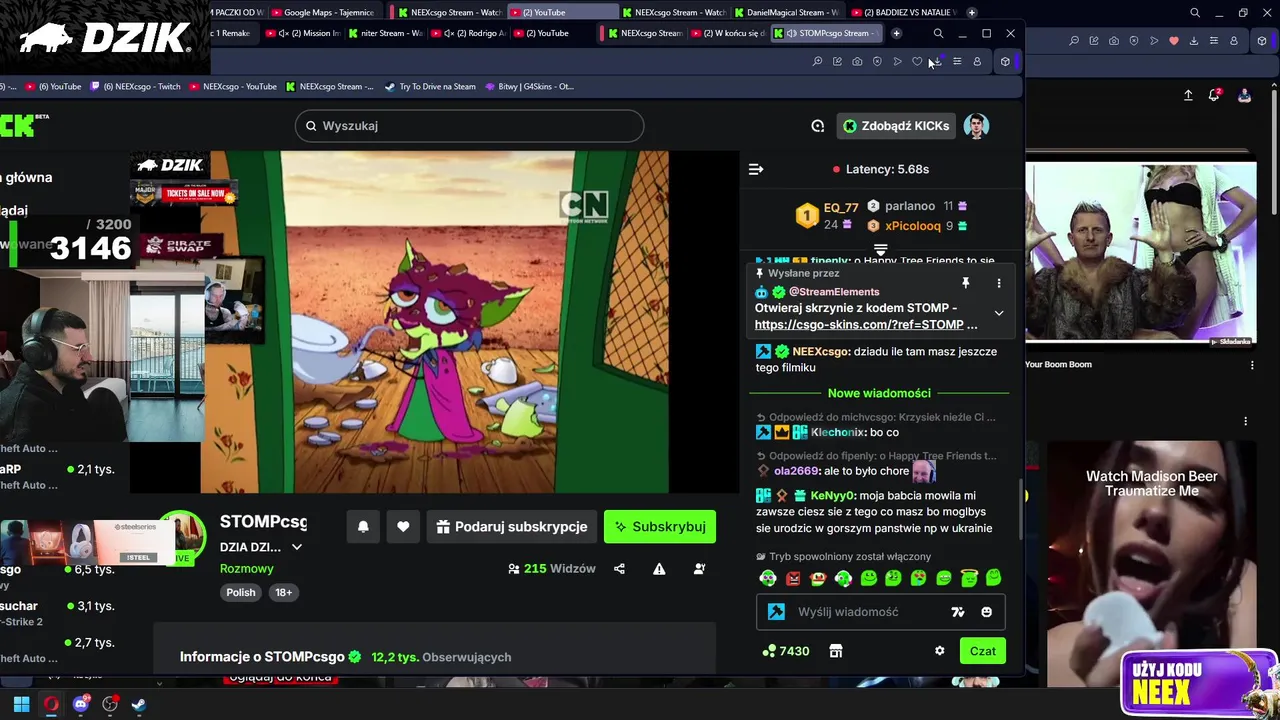Open NEEXcsgo - Twitch bookmark
Screen dimensions: 1280x720
pyautogui.click(x=135, y=86)
